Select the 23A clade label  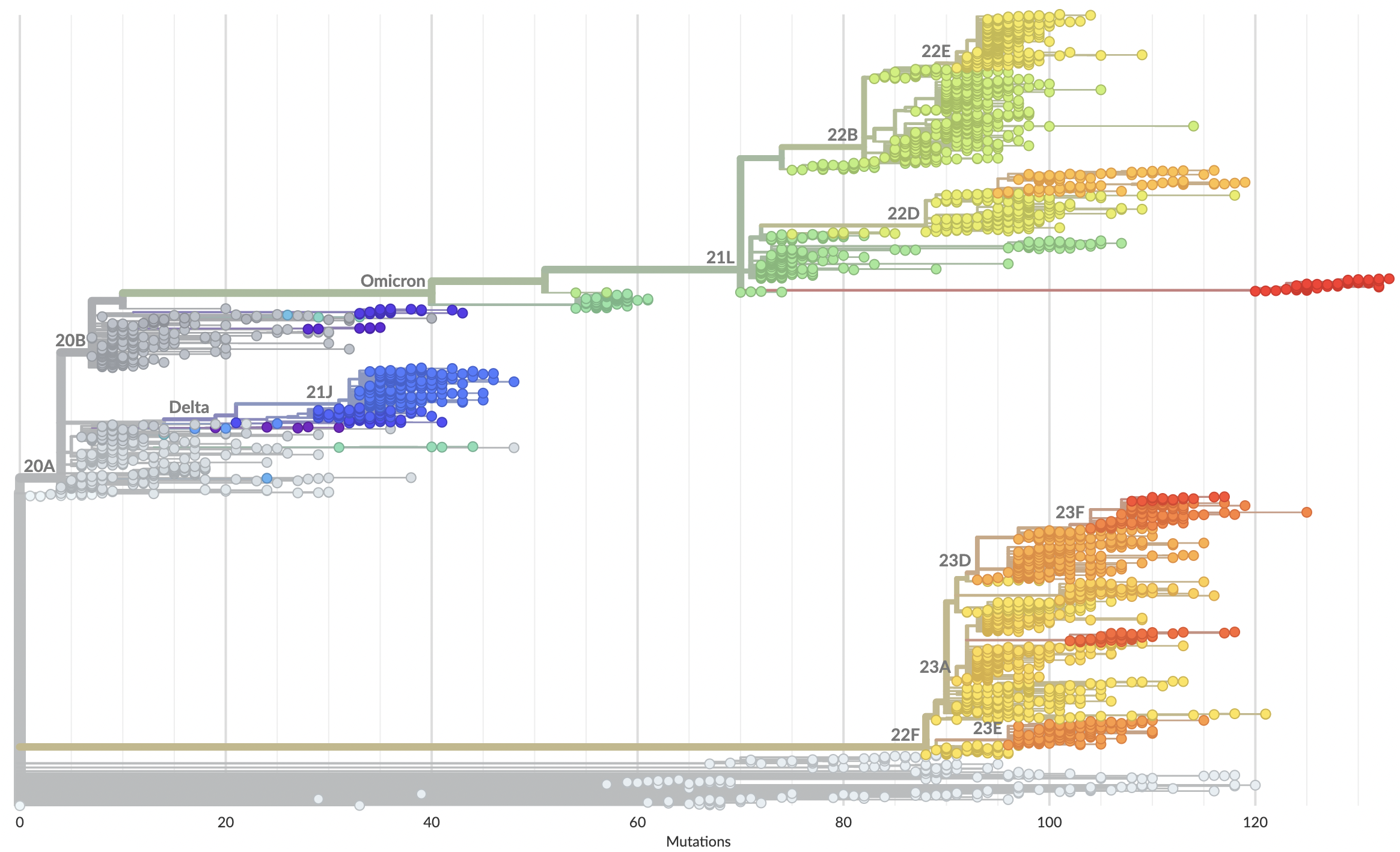tap(935, 667)
